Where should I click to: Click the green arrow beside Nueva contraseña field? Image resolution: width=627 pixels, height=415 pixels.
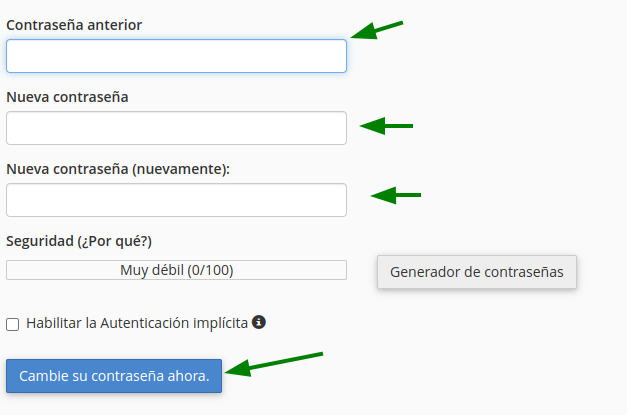(386, 126)
